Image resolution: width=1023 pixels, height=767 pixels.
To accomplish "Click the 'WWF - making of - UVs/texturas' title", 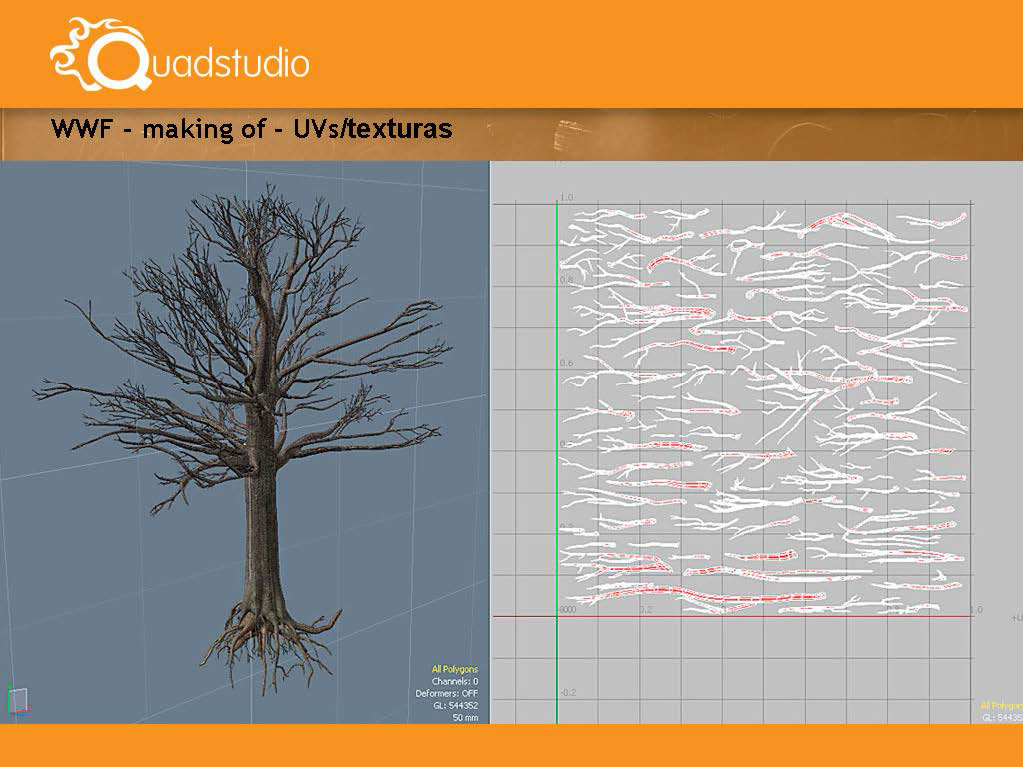I will click(x=251, y=128).
